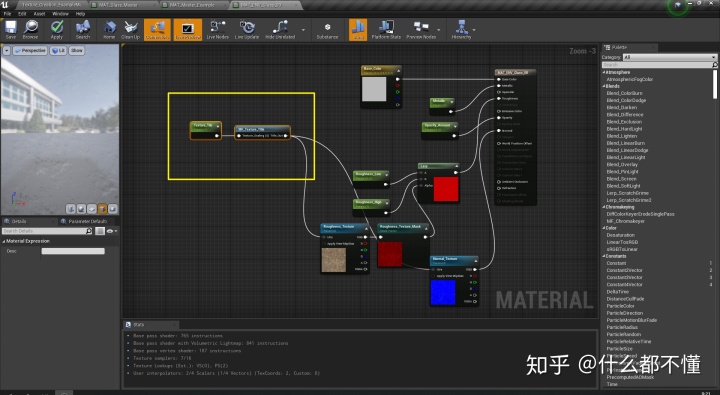Select the Texture_Tile parameter node
Image resolution: width=720 pixels, height=395 pixels.
click(205, 130)
